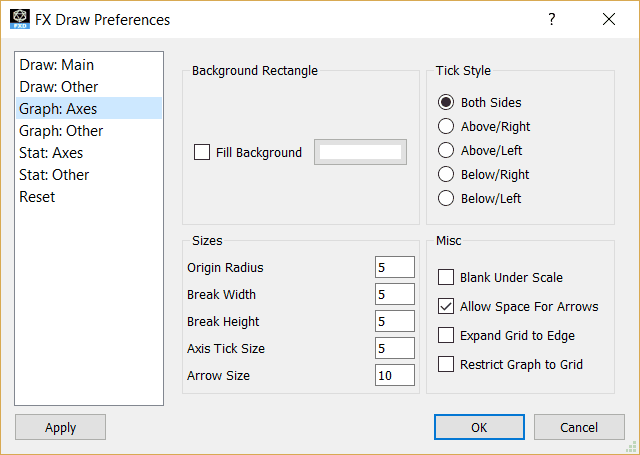Click the Axis Tick Size label
The width and height of the screenshot is (640, 455).
(226, 348)
